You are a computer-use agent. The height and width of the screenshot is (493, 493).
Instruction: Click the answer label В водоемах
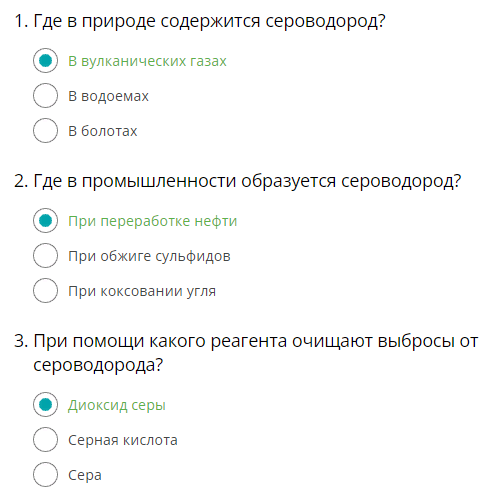pyautogui.click(x=108, y=96)
